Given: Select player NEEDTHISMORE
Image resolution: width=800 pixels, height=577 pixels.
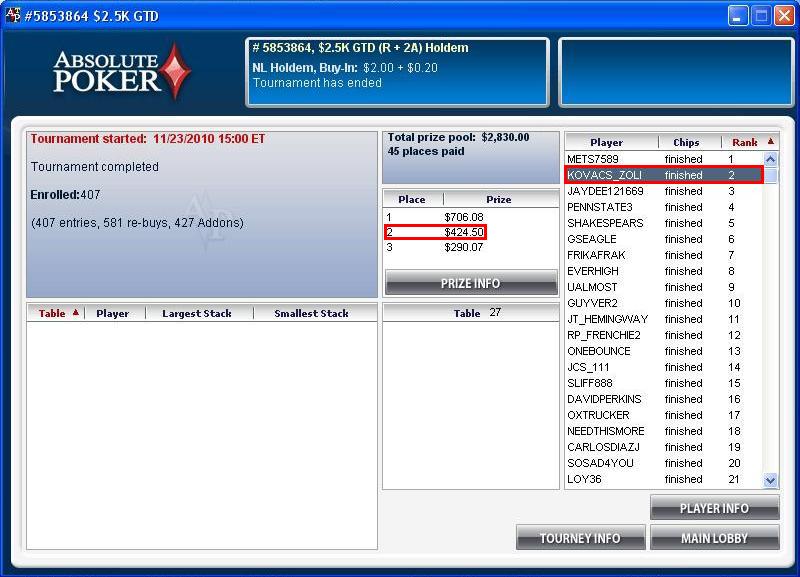Looking at the screenshot, I should click(x=664, y=431).
